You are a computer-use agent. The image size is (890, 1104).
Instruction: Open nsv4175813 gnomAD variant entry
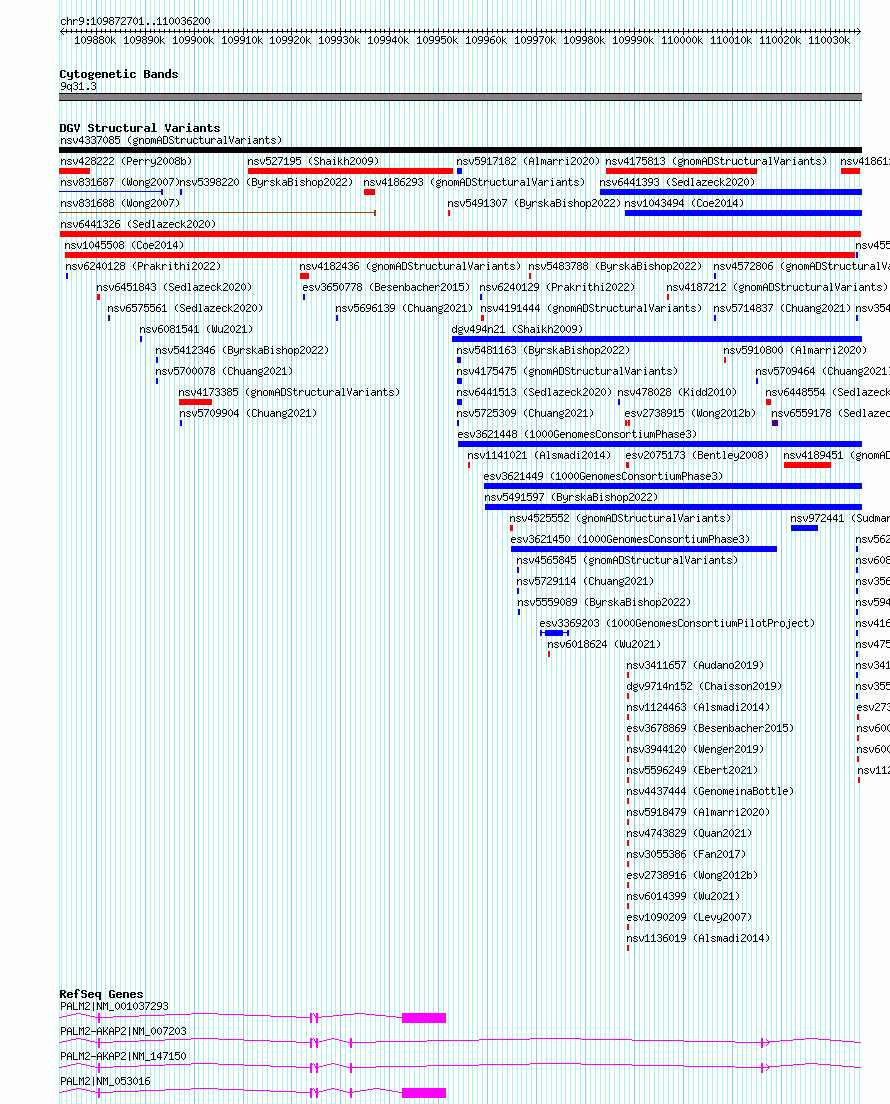pos(716,162)
